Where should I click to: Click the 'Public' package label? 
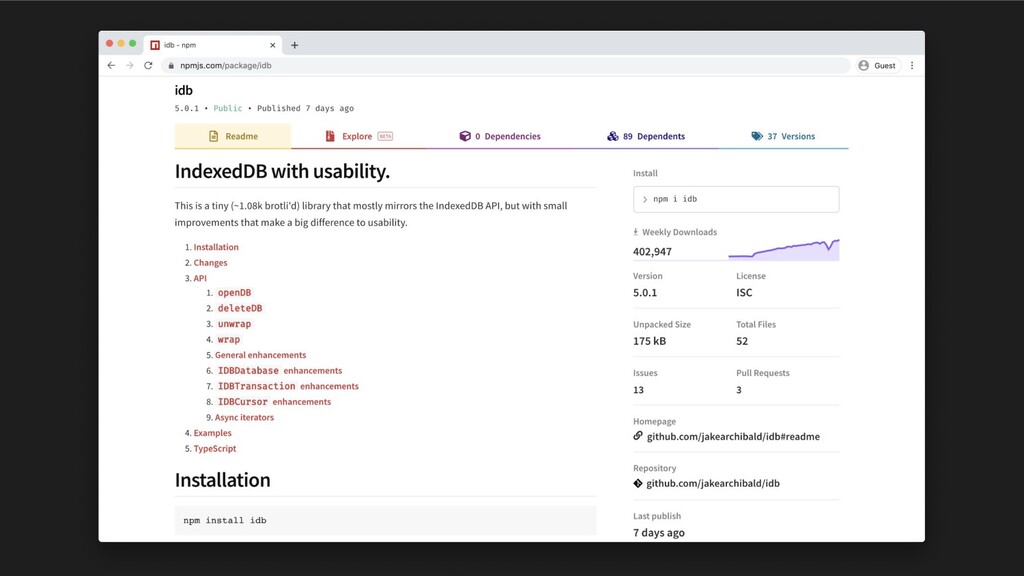point(227,108)
